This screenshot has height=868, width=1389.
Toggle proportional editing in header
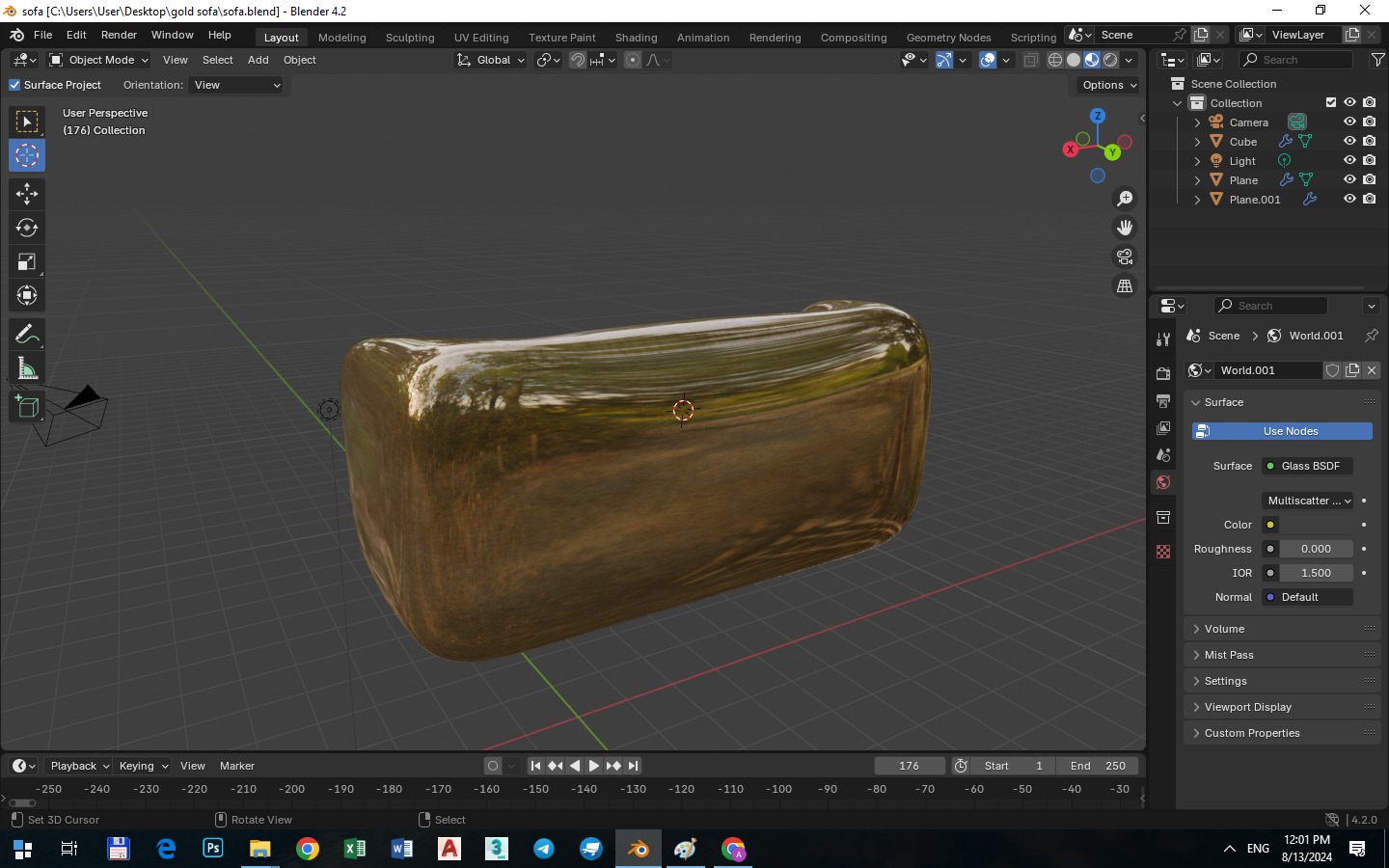click(x=633, y=60)
